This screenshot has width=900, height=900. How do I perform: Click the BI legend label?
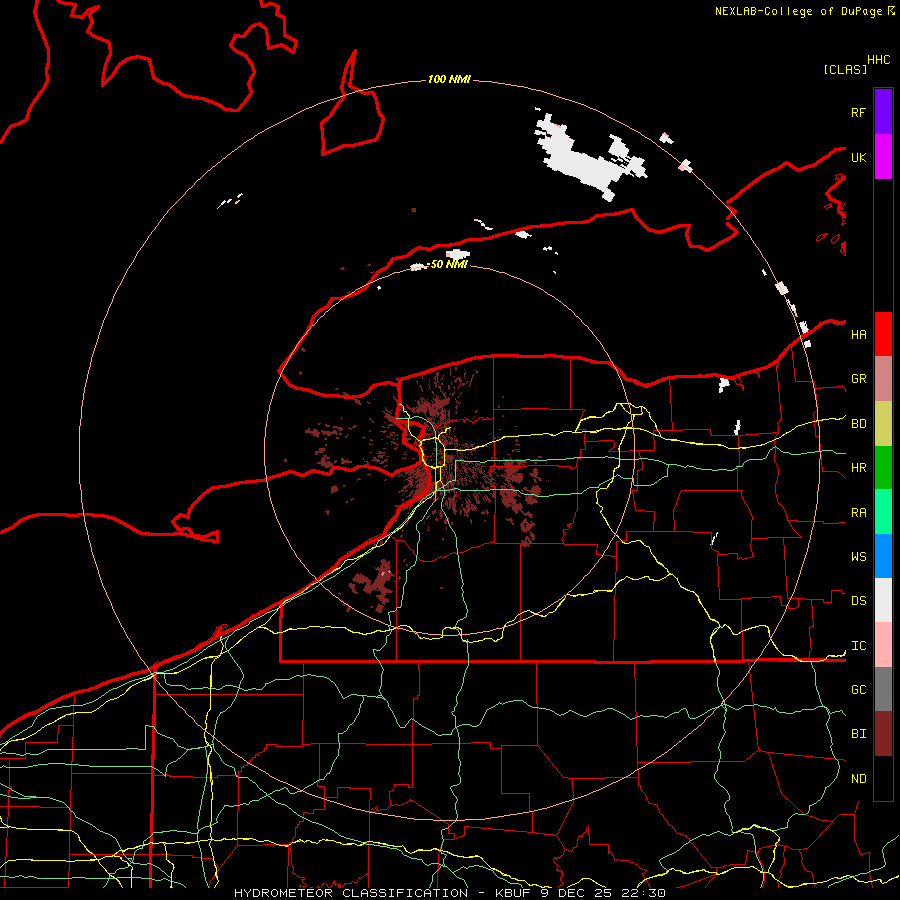pyautogui.click(x=858, y=734)
